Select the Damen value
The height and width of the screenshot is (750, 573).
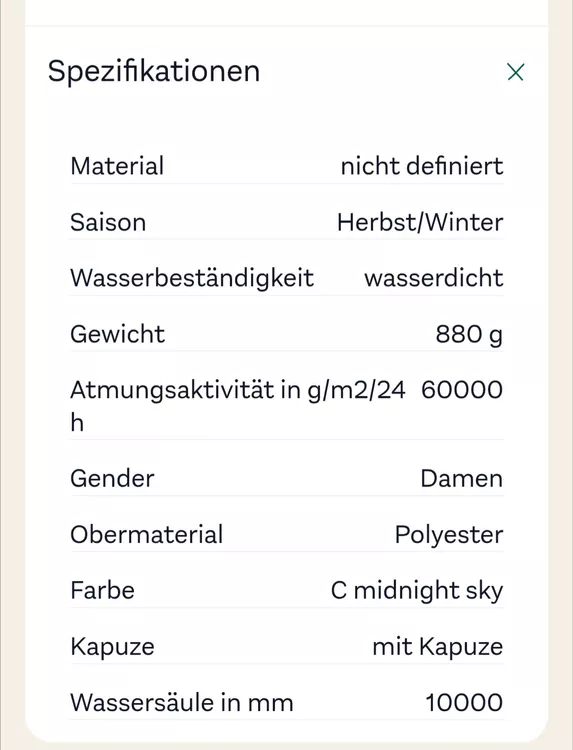pyautogui.click(x=462, y=478)
